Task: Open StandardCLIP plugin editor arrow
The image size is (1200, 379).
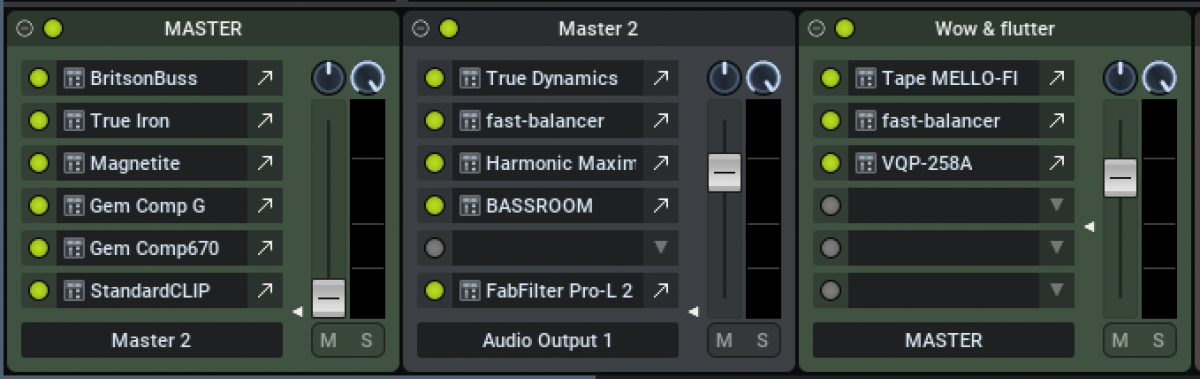Action: tap(264, 291)
